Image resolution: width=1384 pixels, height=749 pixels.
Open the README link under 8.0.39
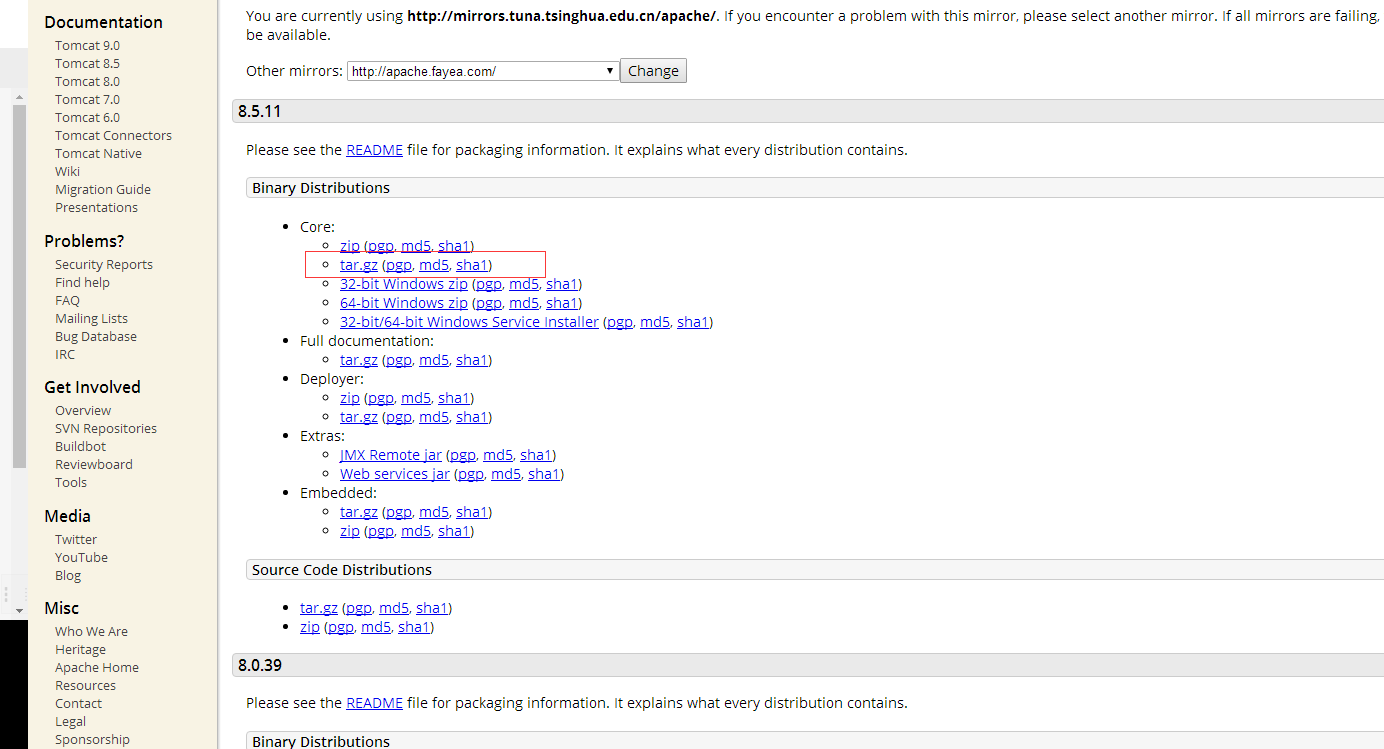coord(374,703)
